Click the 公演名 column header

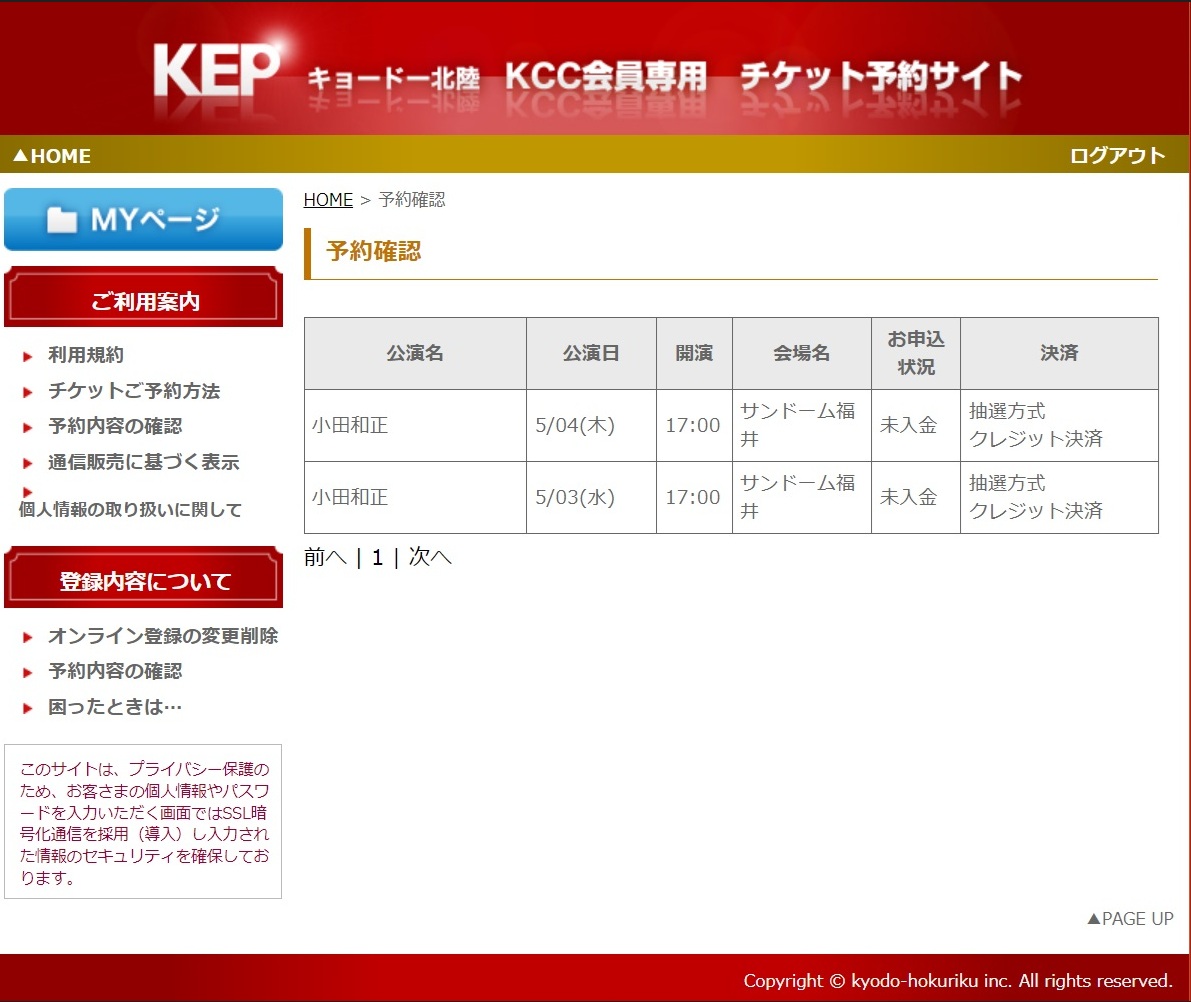click(415, 353)
